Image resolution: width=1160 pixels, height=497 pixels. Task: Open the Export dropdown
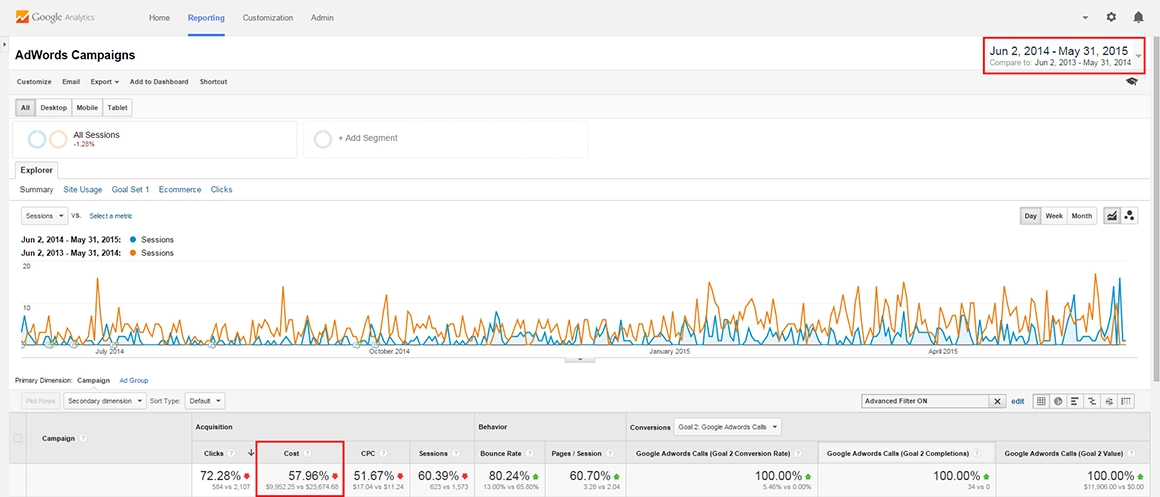pyautogui.click(x=104, y=81)
